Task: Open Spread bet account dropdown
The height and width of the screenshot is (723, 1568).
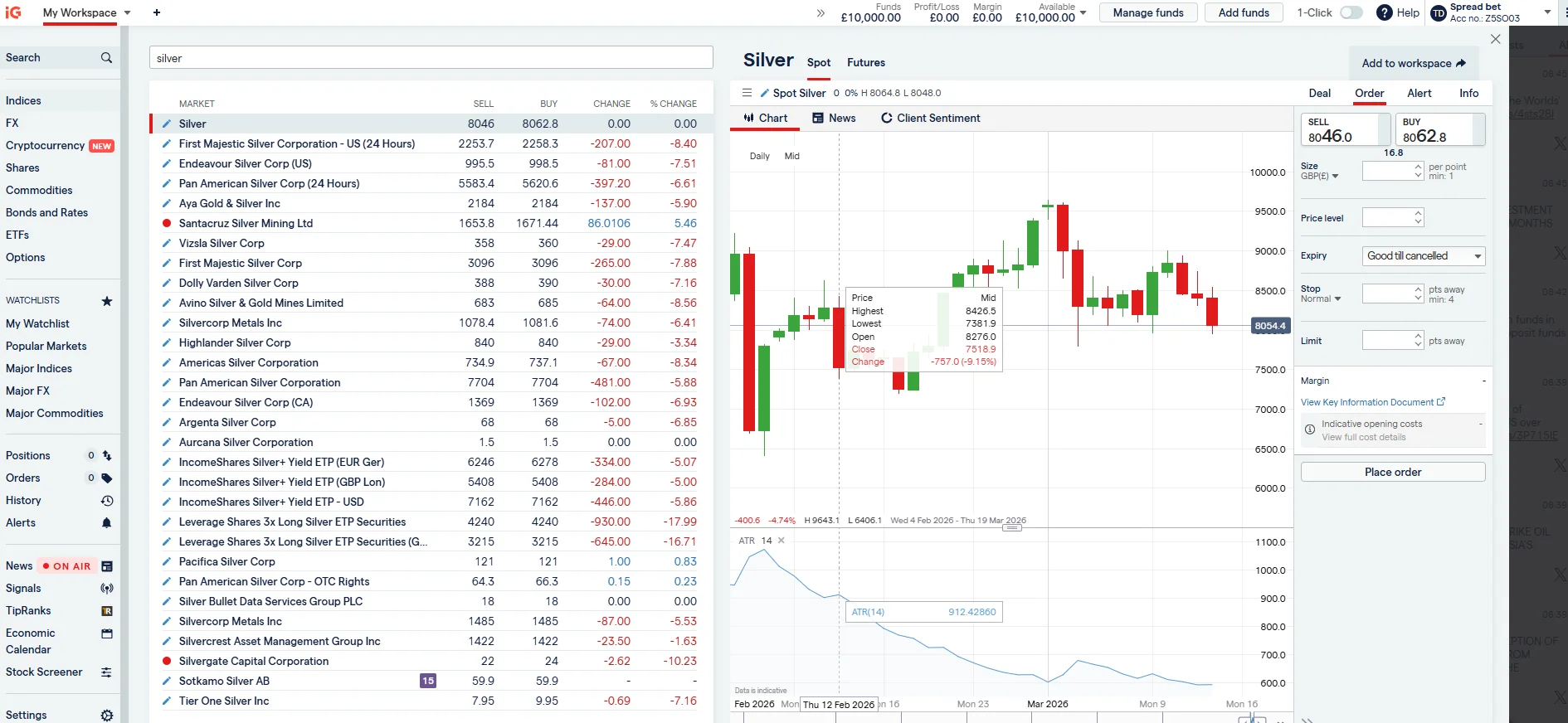Action: (1547, 12)
